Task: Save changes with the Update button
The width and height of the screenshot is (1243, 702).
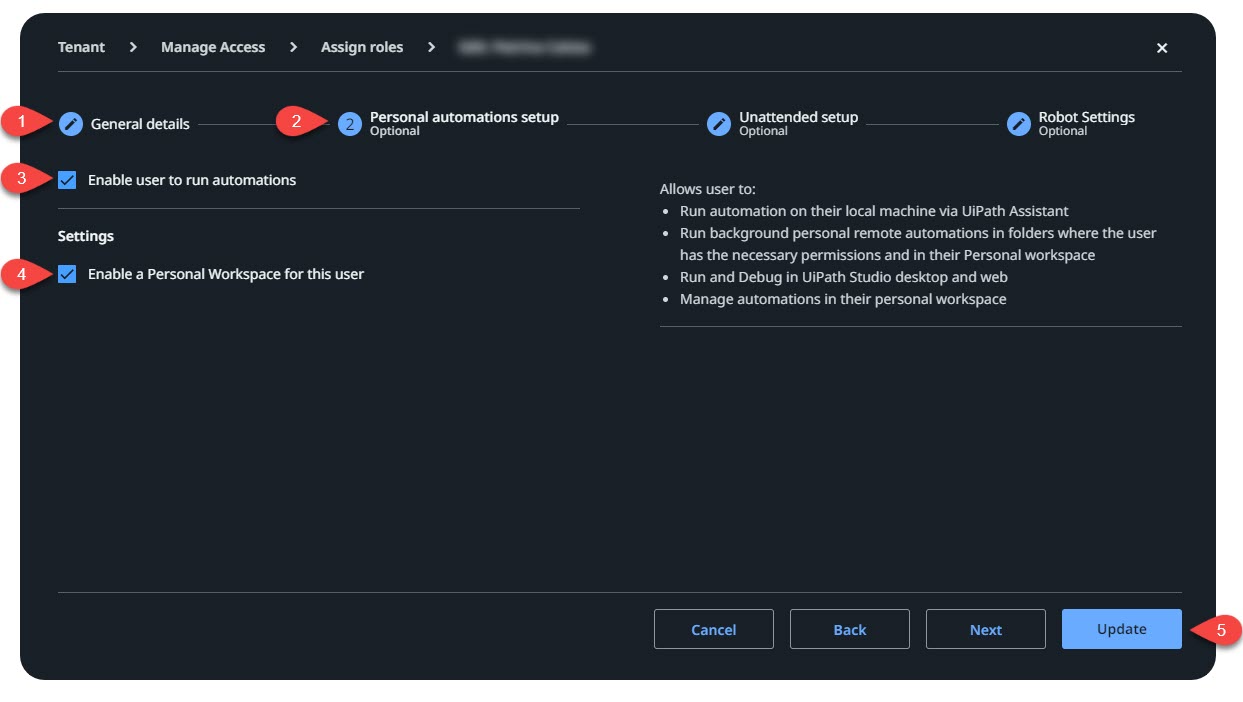Action: coord(1121,629)
